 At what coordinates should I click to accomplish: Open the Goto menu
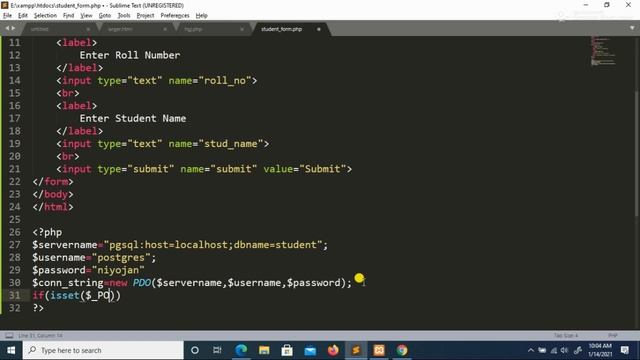point(104,16)
